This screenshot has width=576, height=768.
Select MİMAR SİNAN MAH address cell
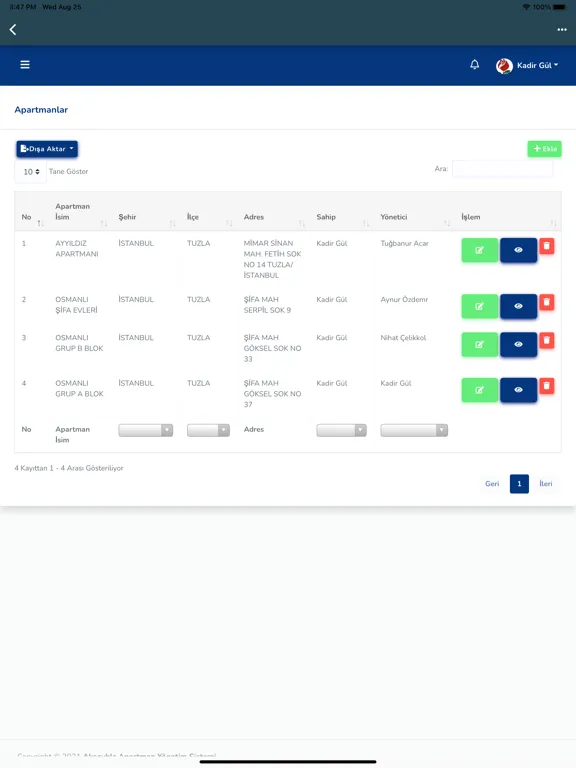pyautogui.click(x=272, y=259)
